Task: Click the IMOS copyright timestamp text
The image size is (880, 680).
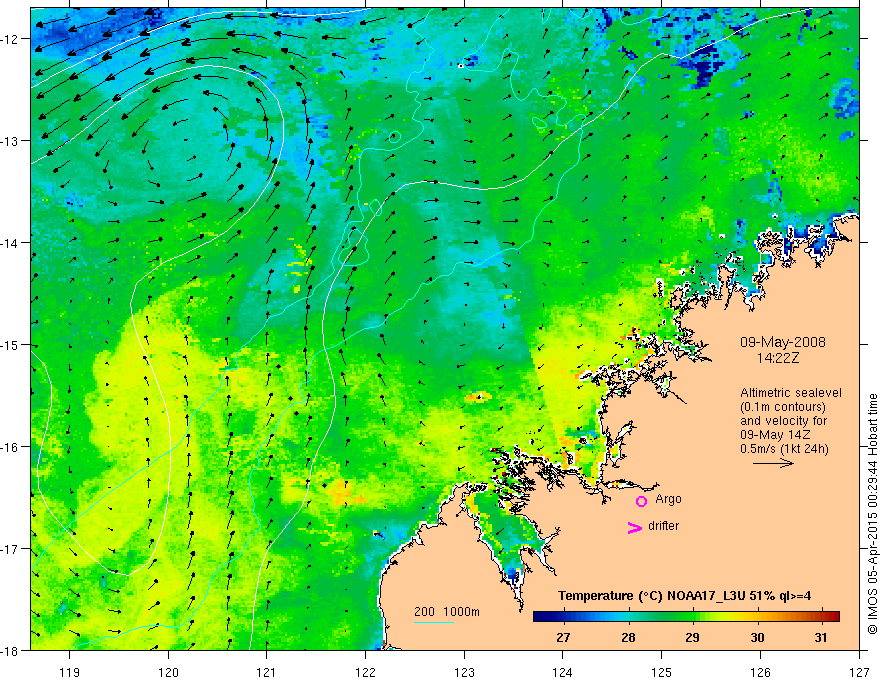Action: (x=872, y=514)
